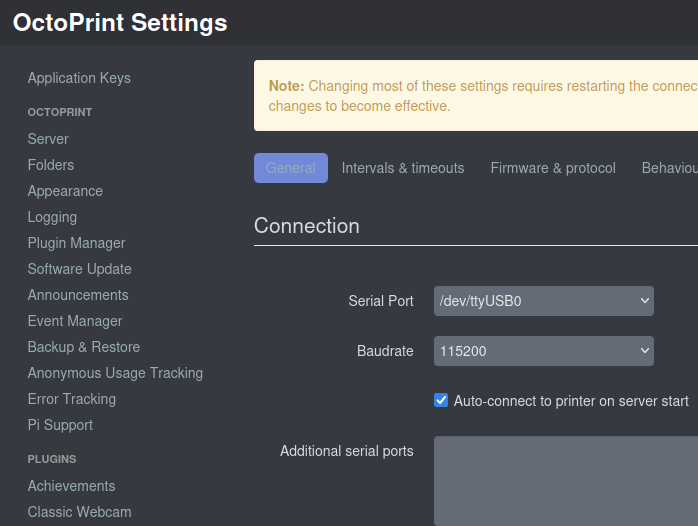
Task: Open the Serial Port dropdown
Action: click(544, 301)
